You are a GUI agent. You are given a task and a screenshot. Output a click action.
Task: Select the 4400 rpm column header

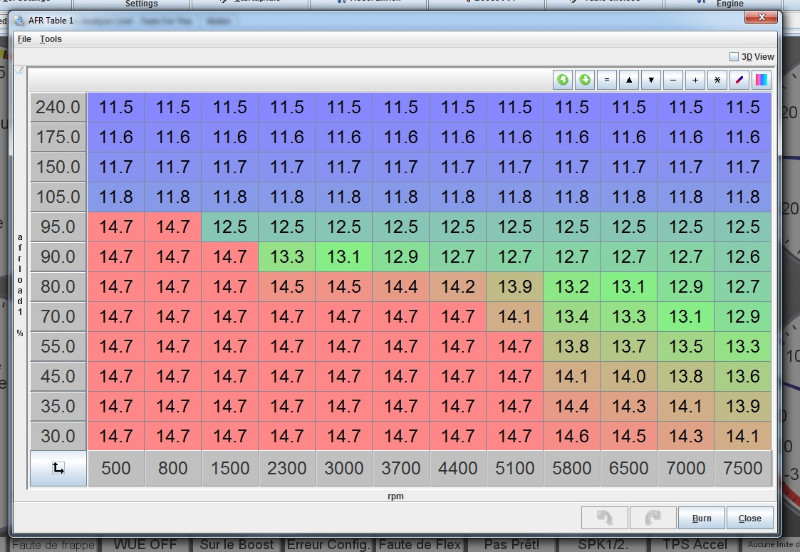(458, 468)
